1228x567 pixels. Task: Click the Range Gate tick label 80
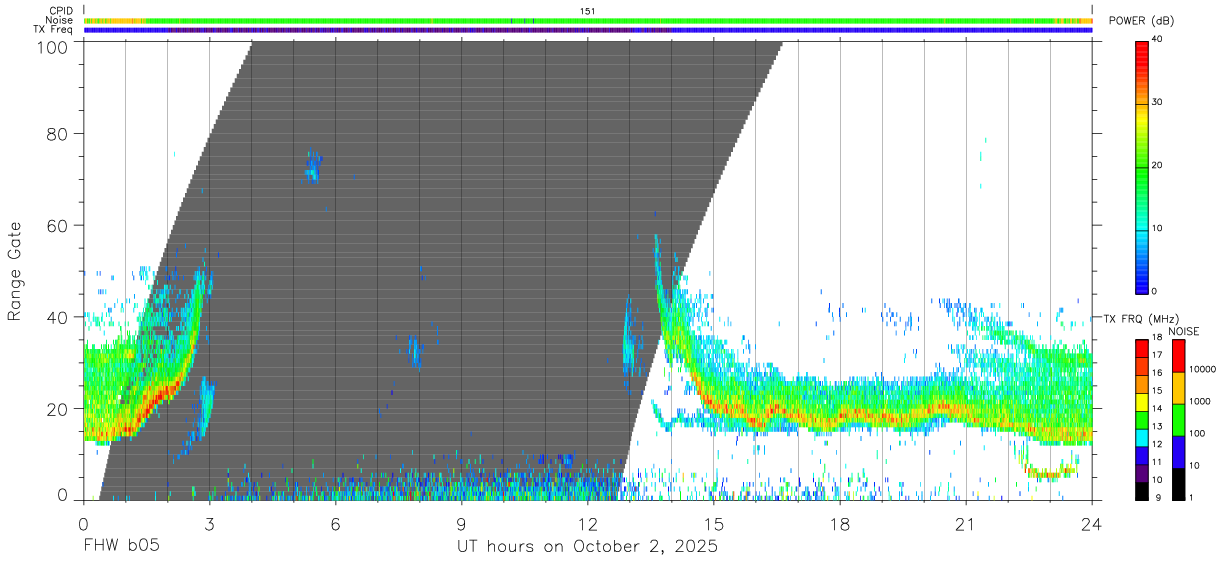(59, 133)
